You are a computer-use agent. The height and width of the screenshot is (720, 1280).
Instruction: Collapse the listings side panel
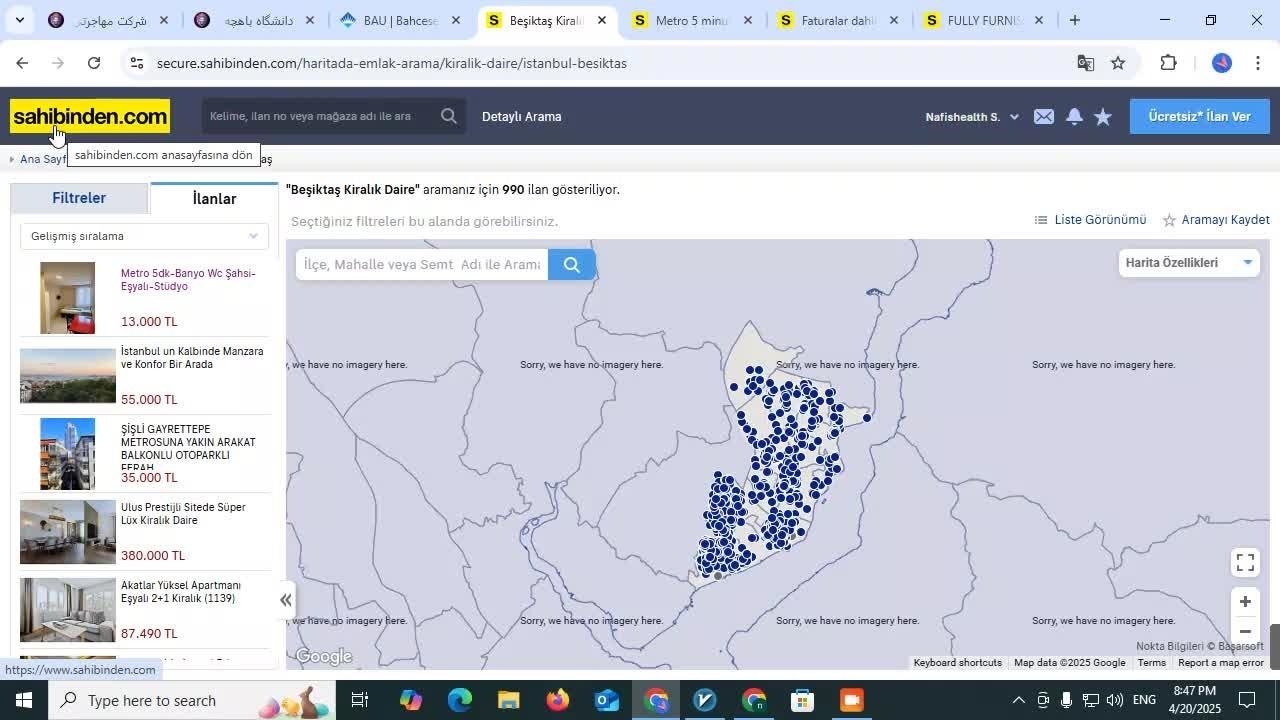point(286,600)
